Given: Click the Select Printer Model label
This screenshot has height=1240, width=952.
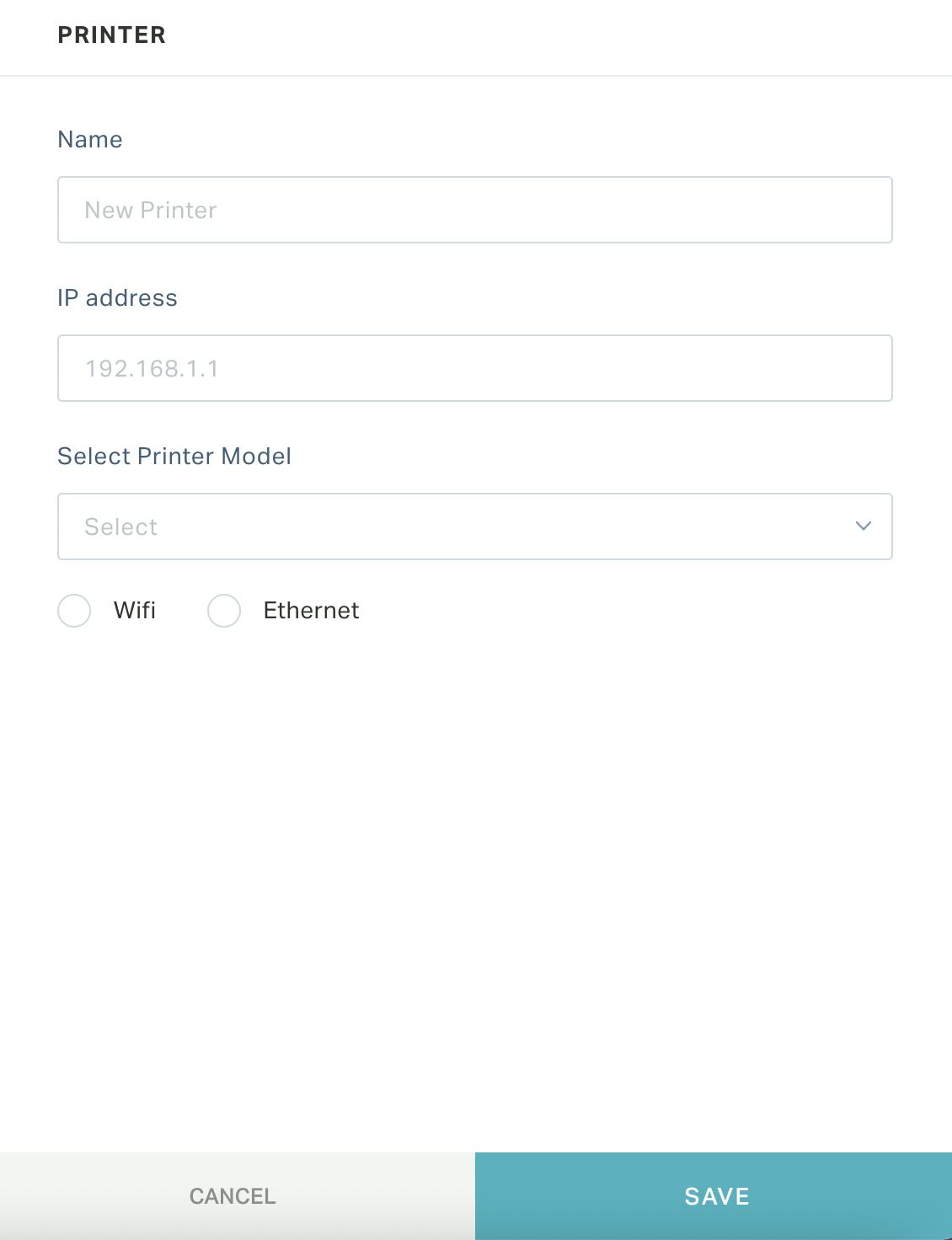Looking at the screenshot, I should (x=174, y=456).
